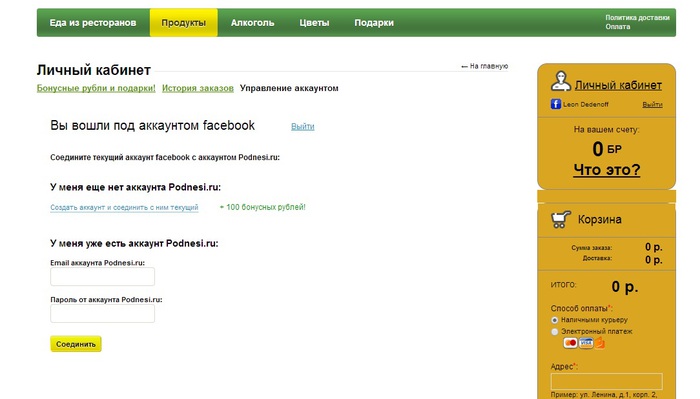Click the Facebook icon next to Leon Dedenoff
Screen dimensions: 700x399
click(555, 104)
